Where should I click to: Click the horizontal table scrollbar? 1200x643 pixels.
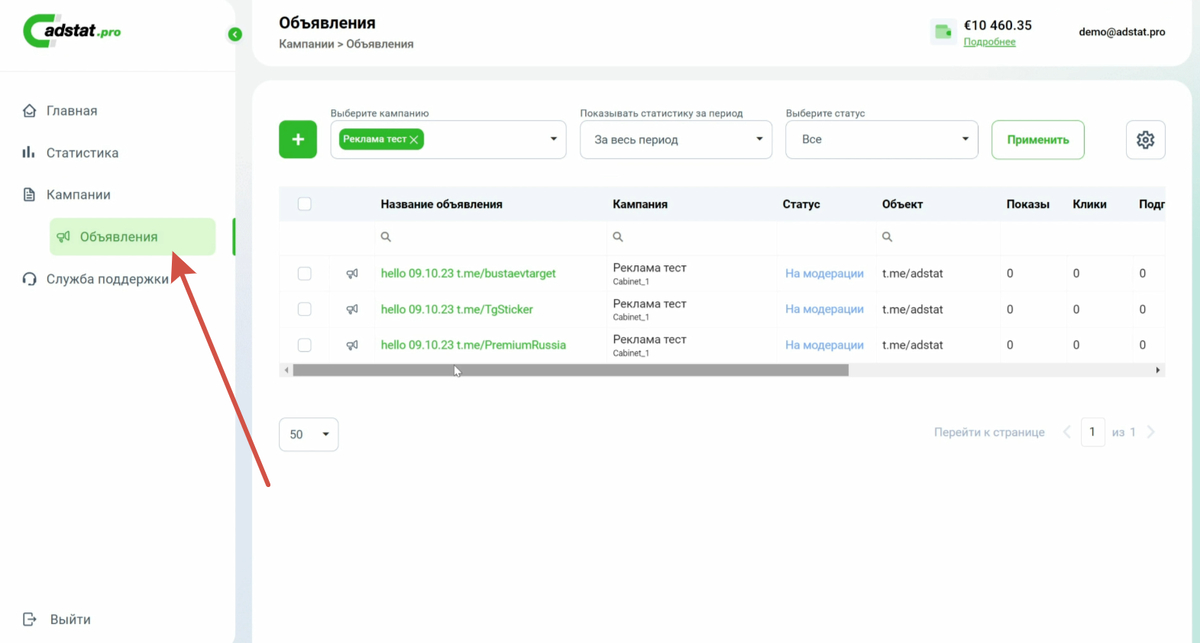tap(570, 370)
